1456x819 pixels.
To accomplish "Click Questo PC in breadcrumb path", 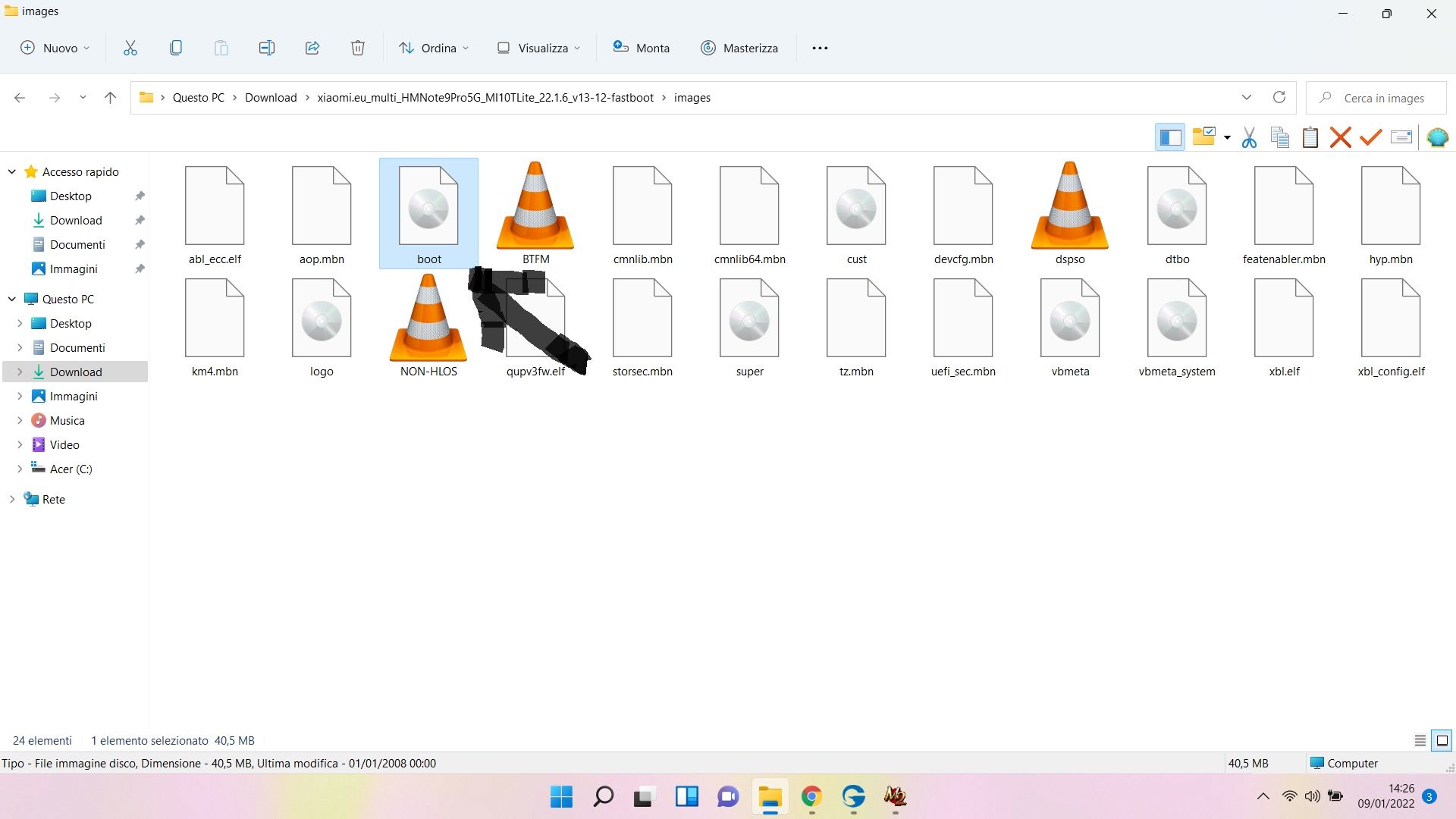I will [x=199, y=98].
